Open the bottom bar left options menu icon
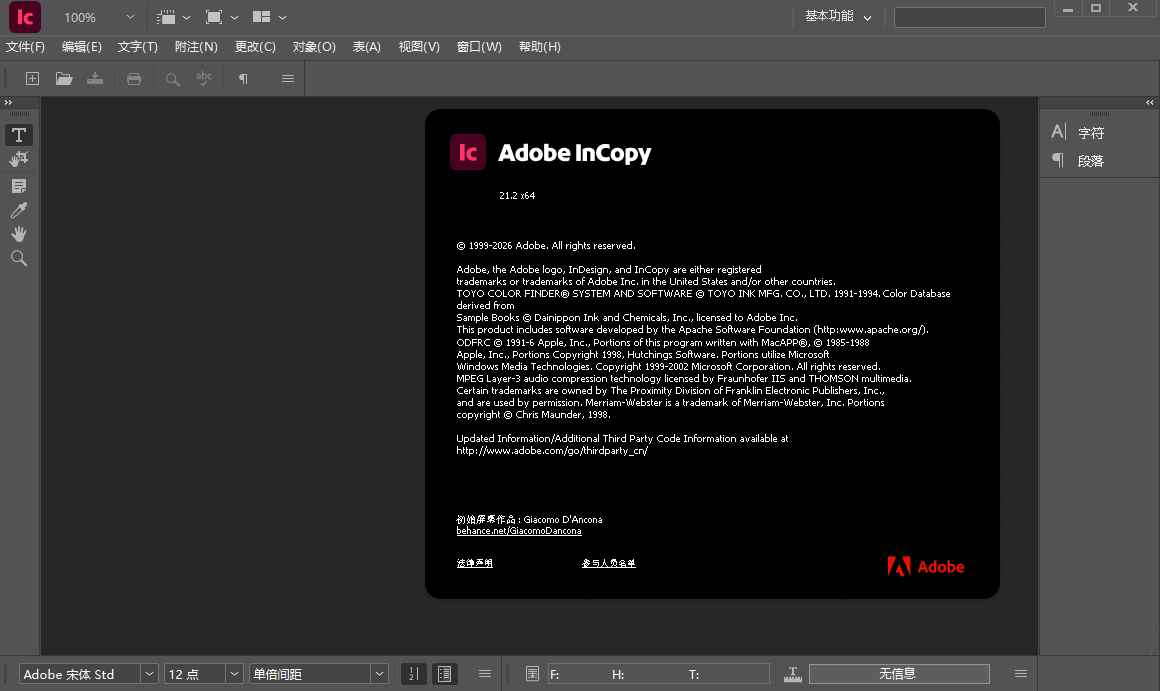This screenshot has width=1160, height=691. click(x=485, y=674)
